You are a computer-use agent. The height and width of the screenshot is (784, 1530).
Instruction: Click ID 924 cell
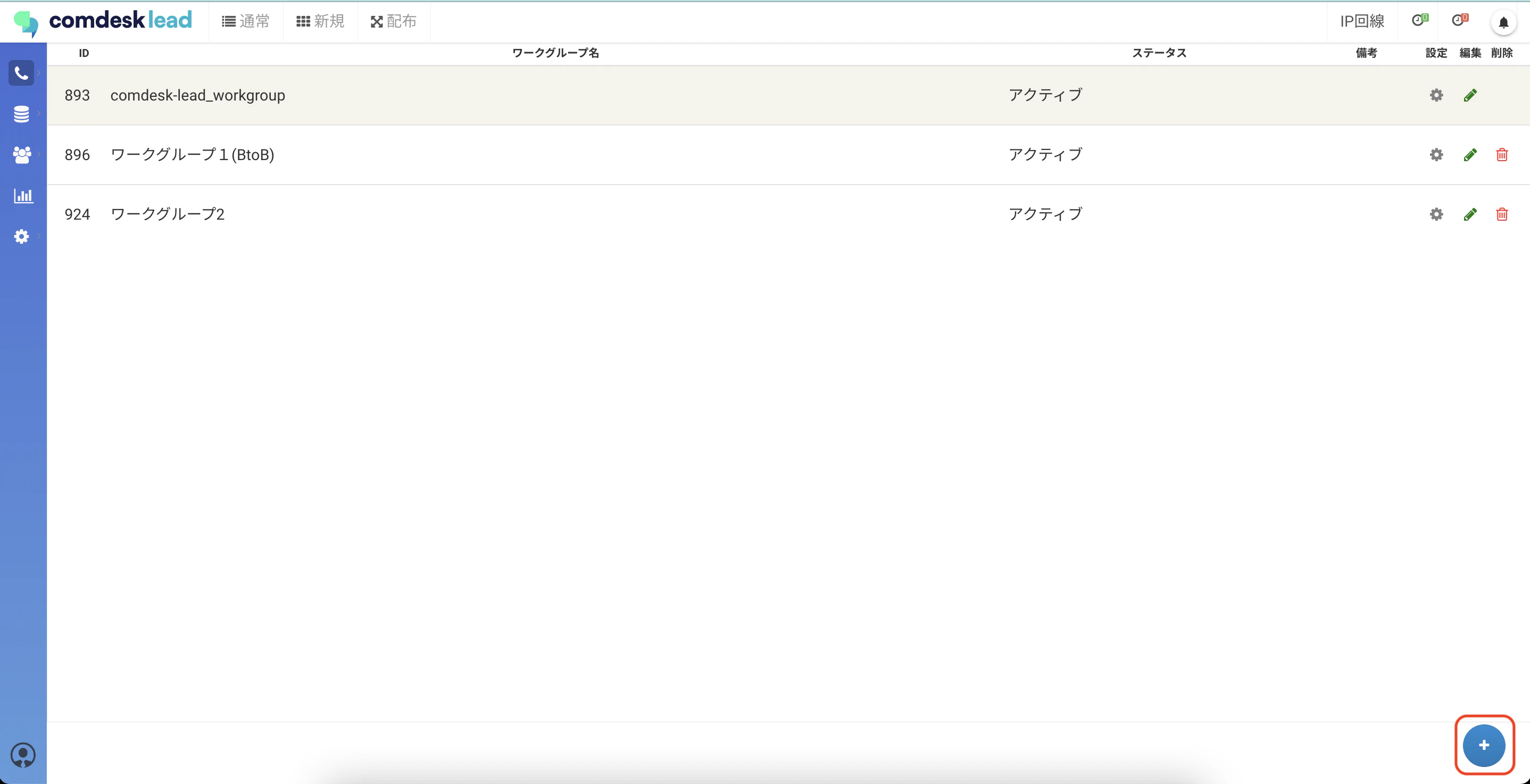click(77, 214)
